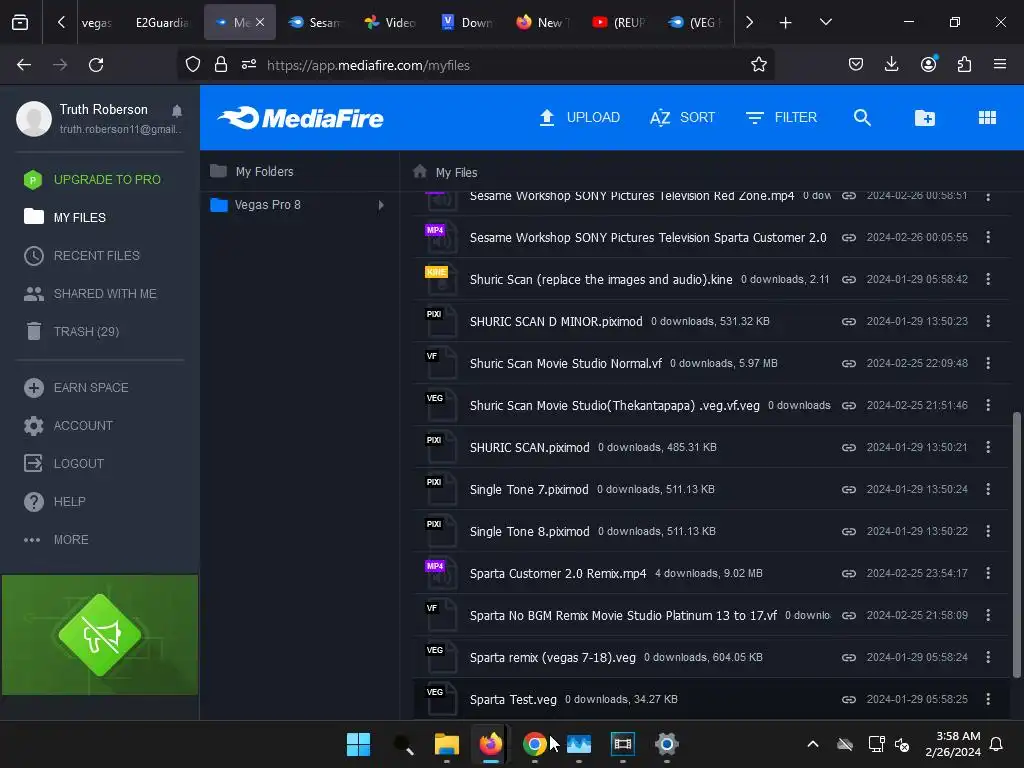
Task: Open new browser tab with plus
Action: [785, 22]
